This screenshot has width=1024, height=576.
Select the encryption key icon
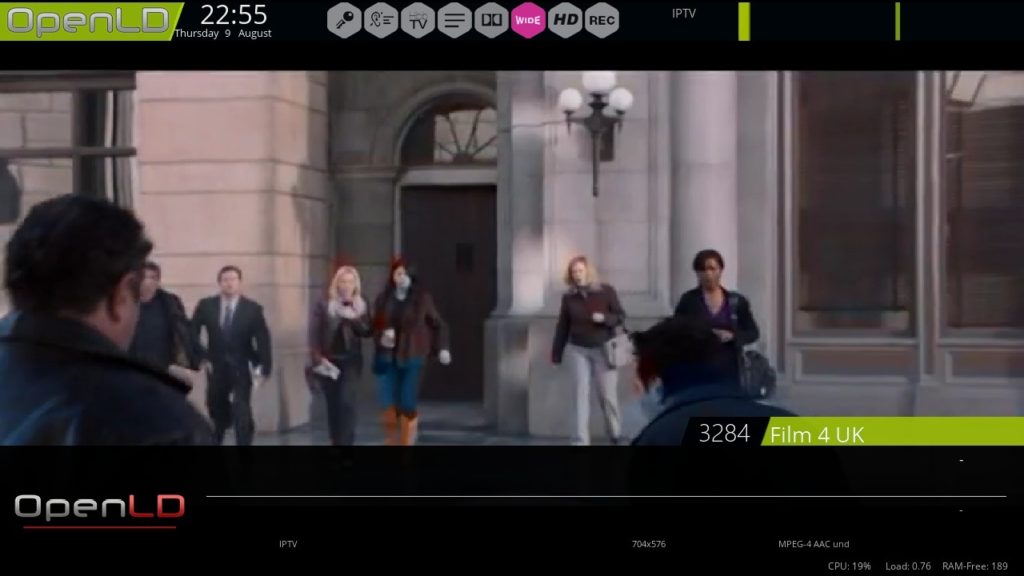coord(343,20)
